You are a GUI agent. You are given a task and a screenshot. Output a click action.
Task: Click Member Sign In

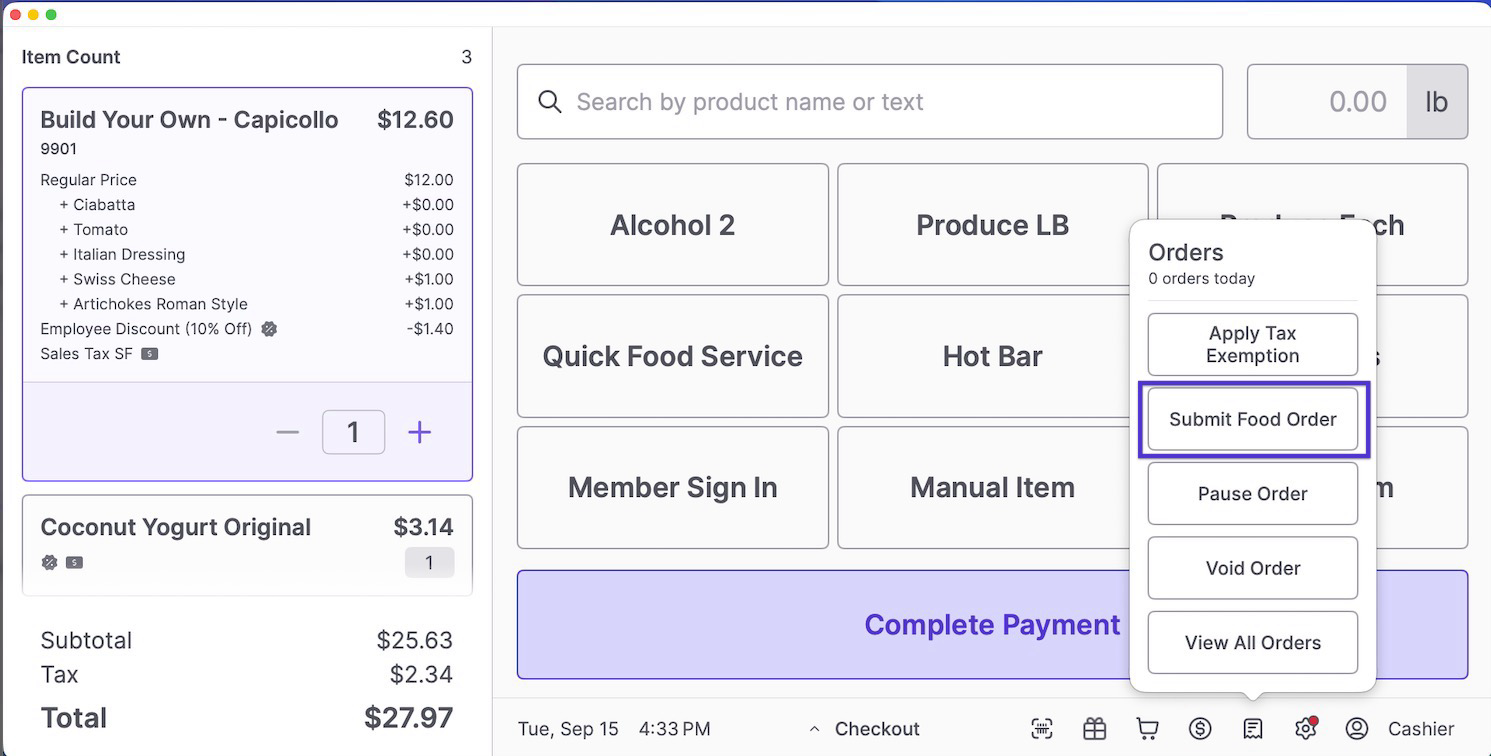click(673, 487)
